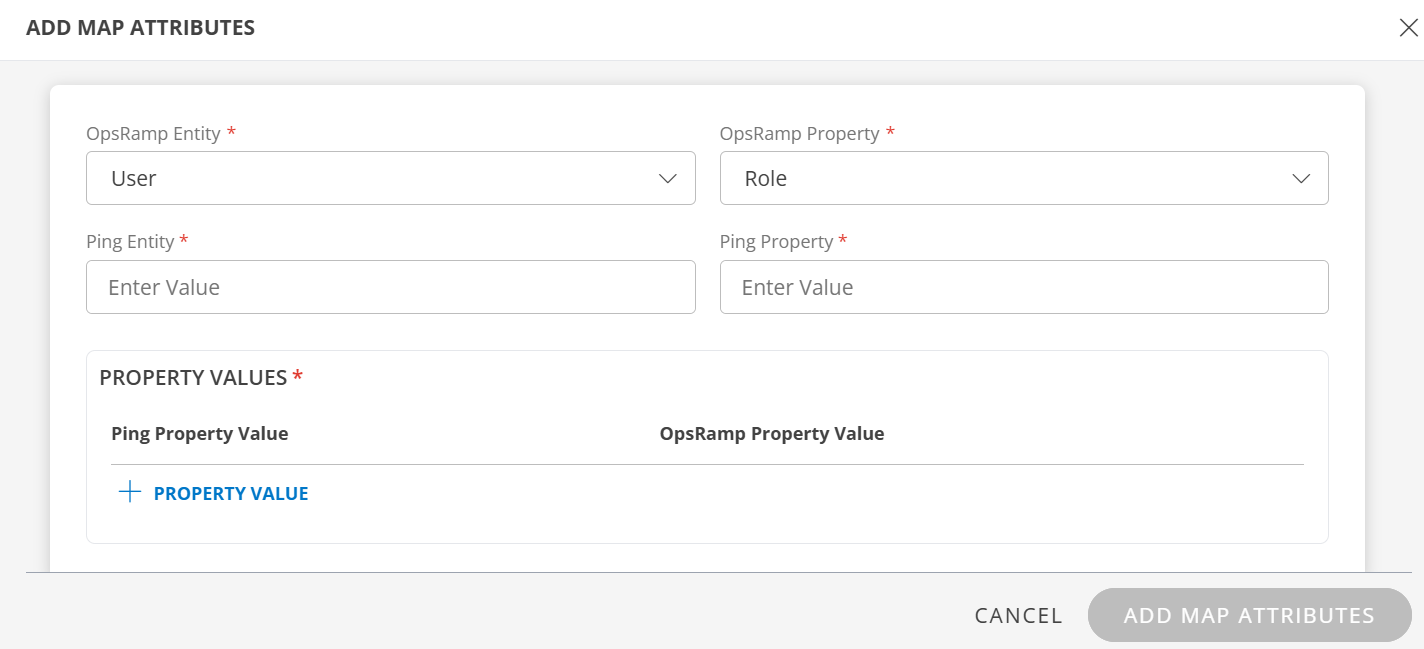Click the ADD MAP ATTRIBUTES submit button
The width and height of the screenshot is (1424, 649).
pos(1249,615)
